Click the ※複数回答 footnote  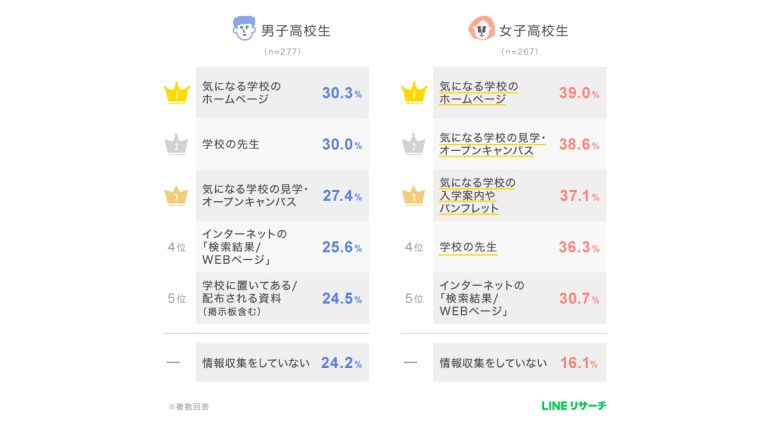188,406
